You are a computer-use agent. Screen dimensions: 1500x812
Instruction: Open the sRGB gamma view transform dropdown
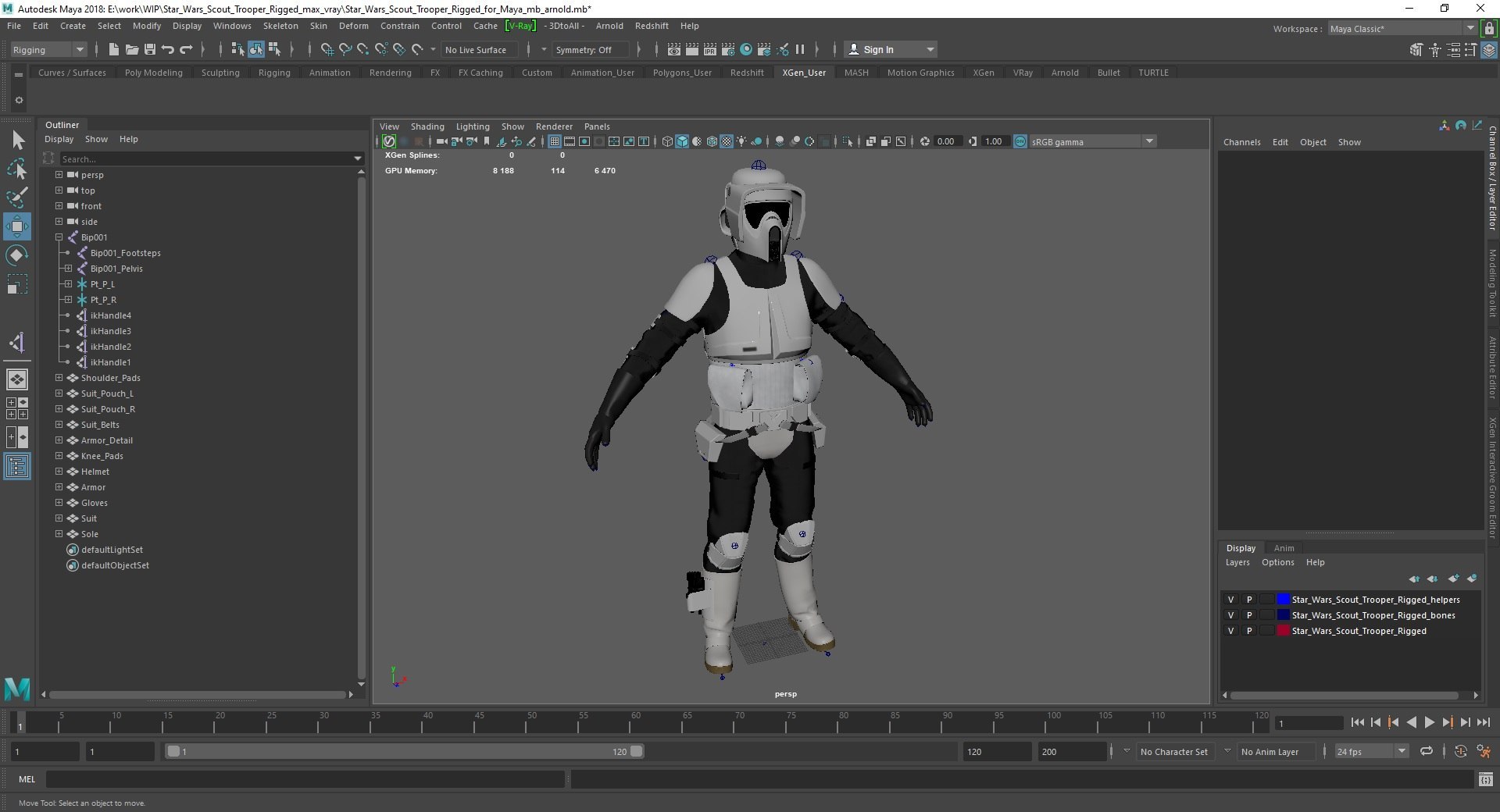1092,141
